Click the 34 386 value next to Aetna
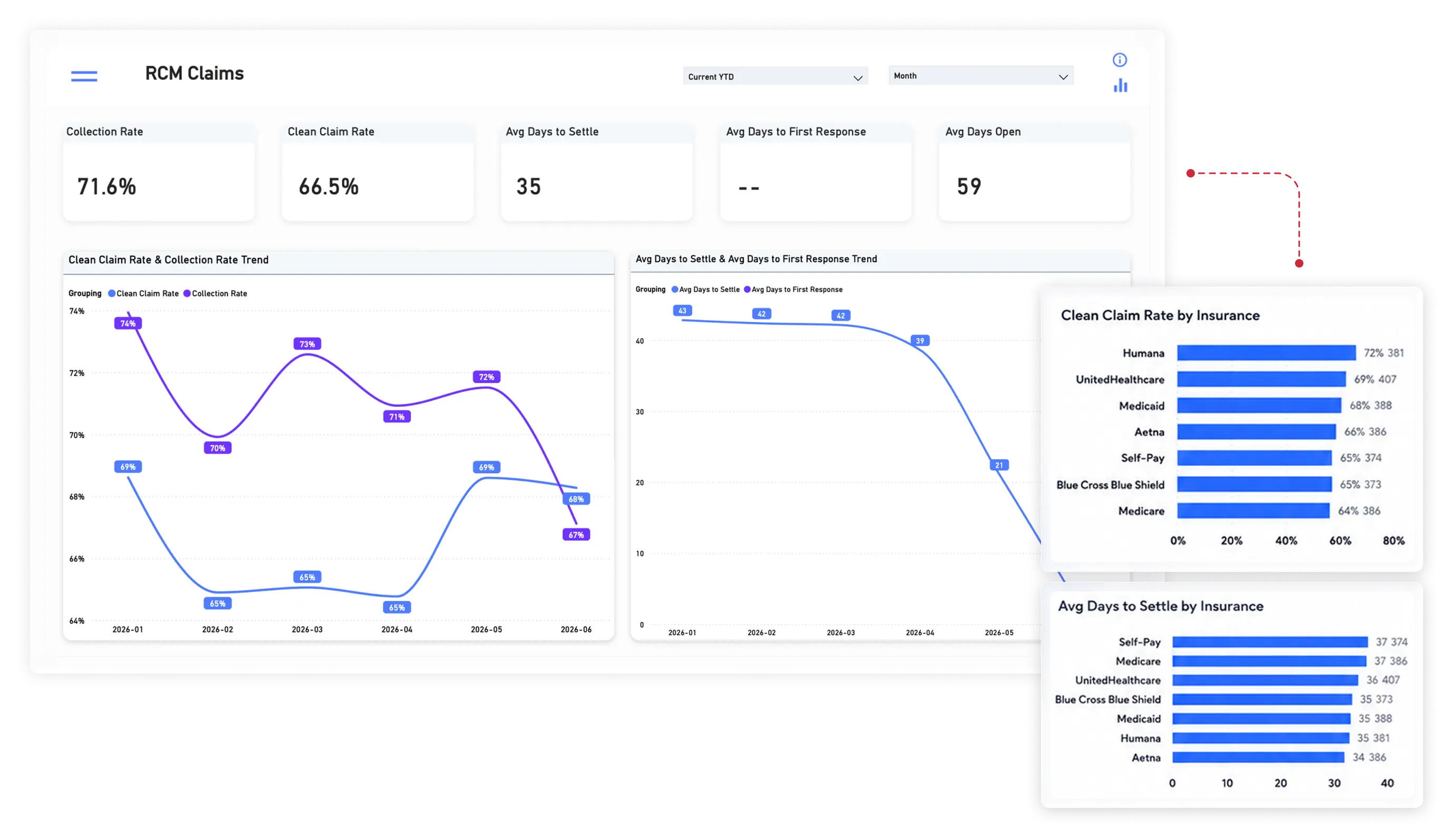The height and width of the screenshot is (840, 1452). (x=1369, y=757)
